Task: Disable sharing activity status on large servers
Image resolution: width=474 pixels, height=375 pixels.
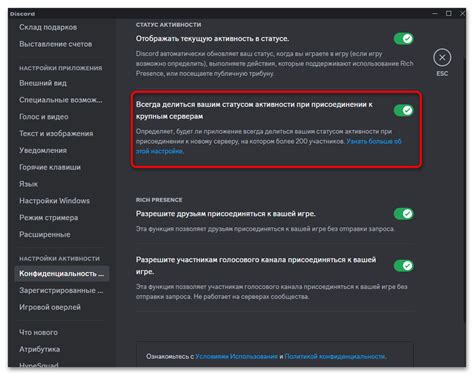Action: 403,110
